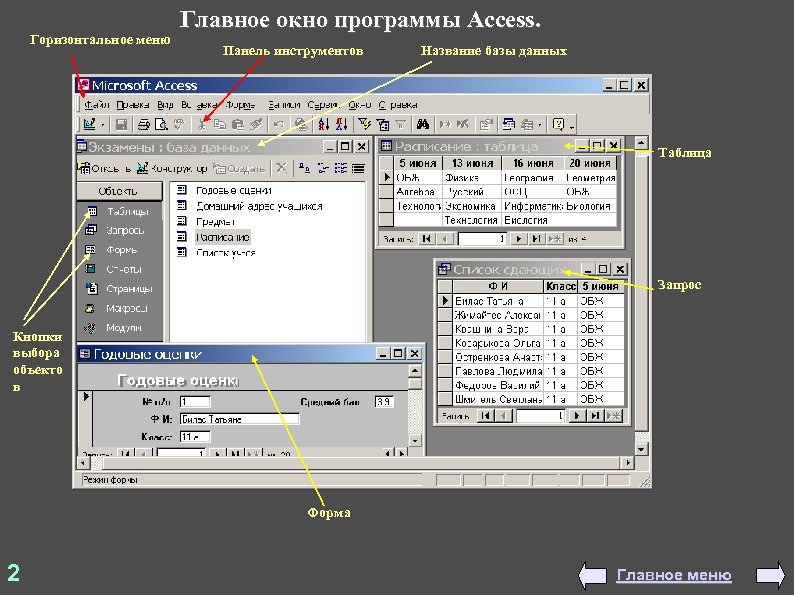Click the Информатика cell in Расписание table
The image size is (794, 595).
533,206
